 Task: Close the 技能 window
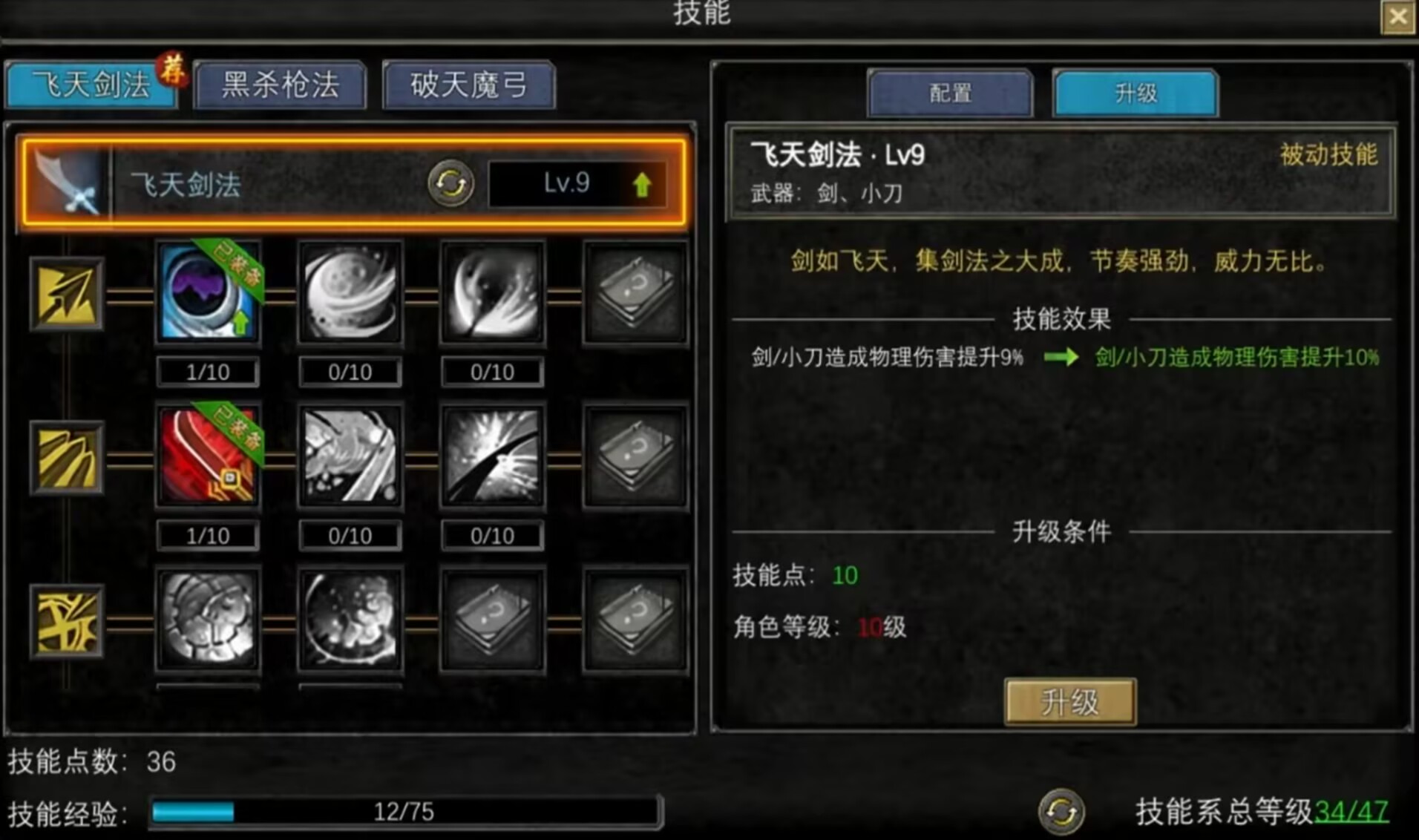[1398, 16]
